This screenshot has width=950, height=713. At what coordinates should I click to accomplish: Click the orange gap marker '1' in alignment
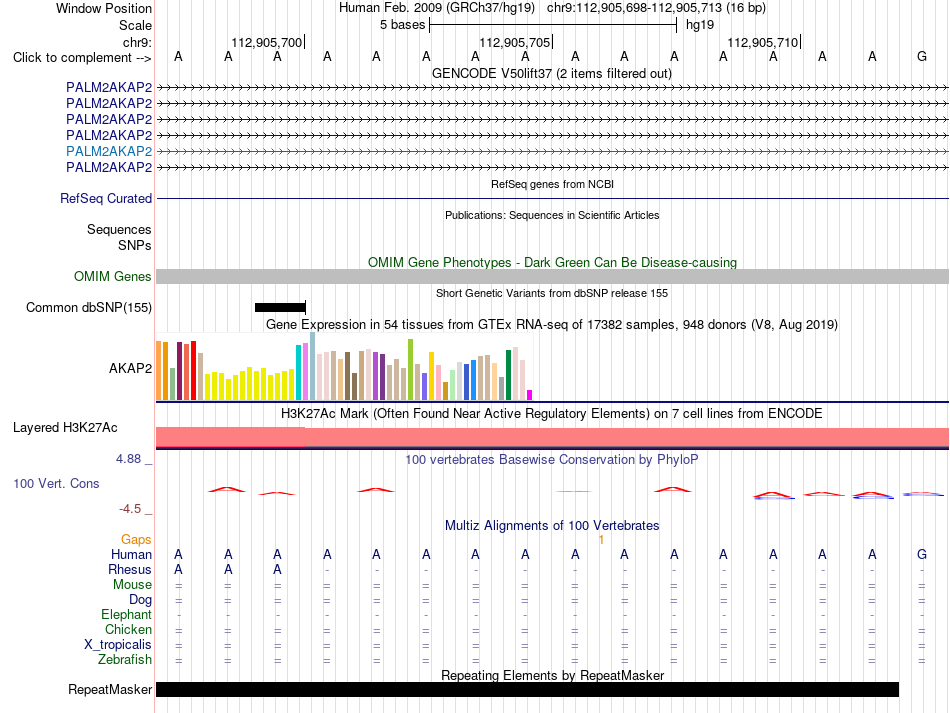[601, 539]
